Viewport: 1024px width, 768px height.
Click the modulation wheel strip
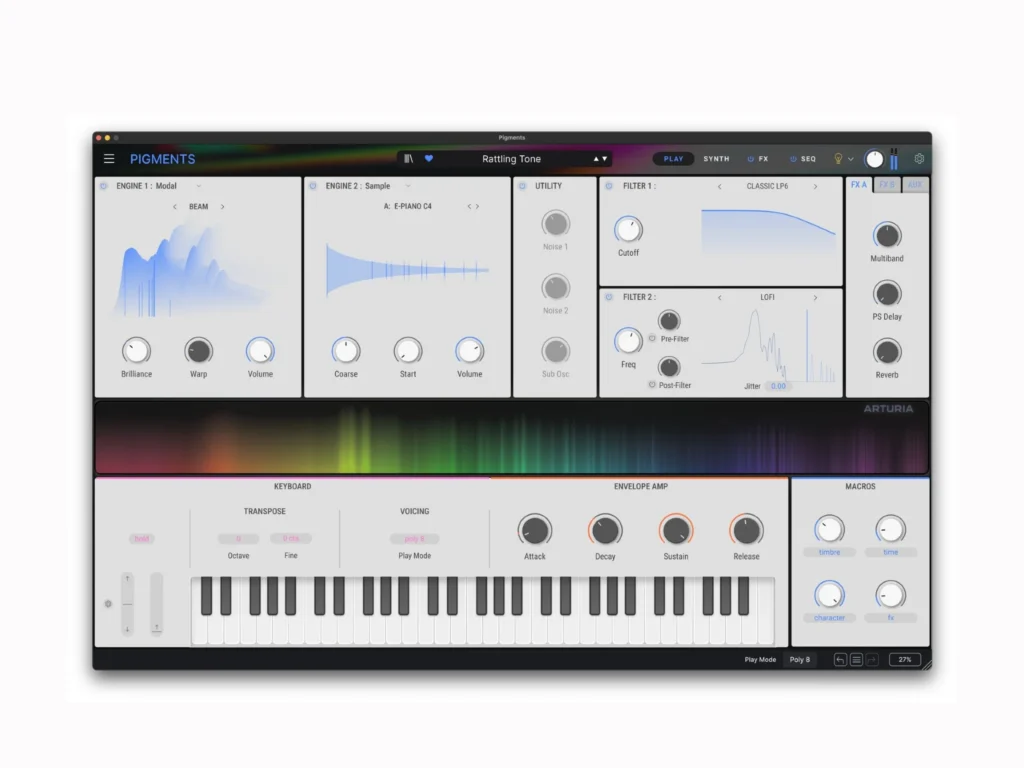coord(157,604)
